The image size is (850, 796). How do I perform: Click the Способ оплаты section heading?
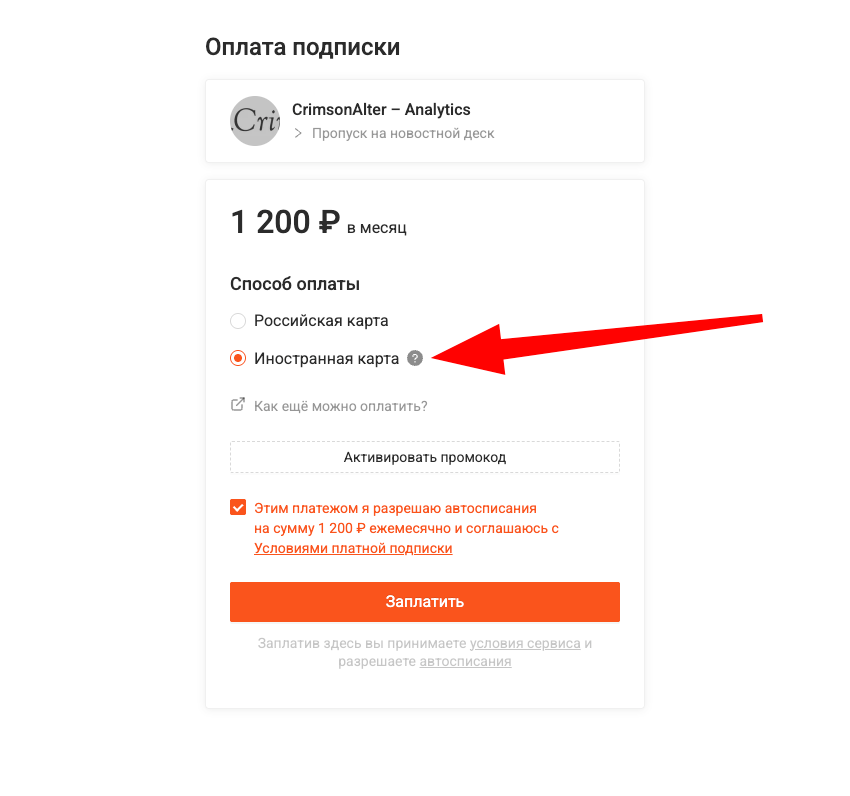click(x=295, y=284)
